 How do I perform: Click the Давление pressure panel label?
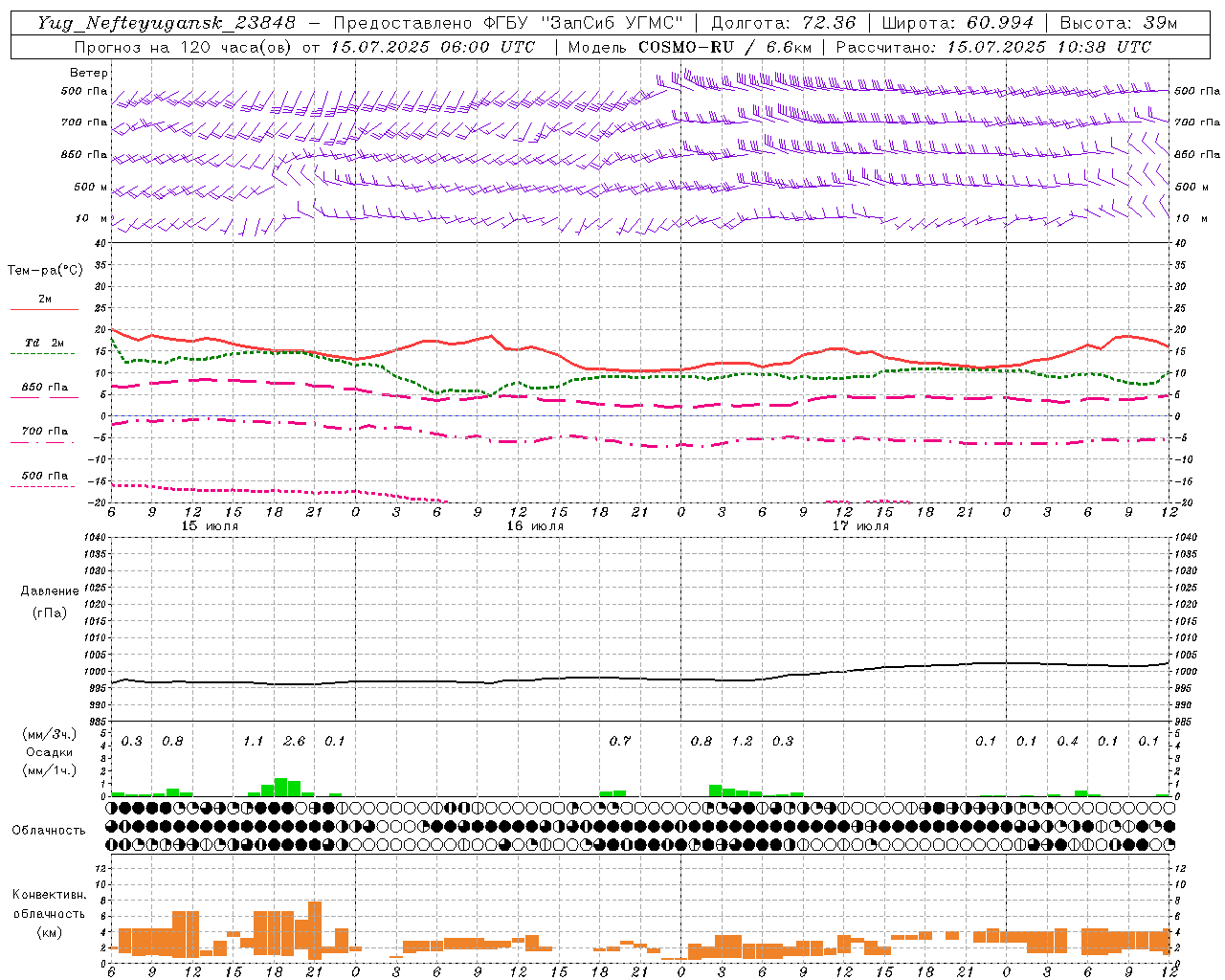pyautogui.click(x=50, y=590)
